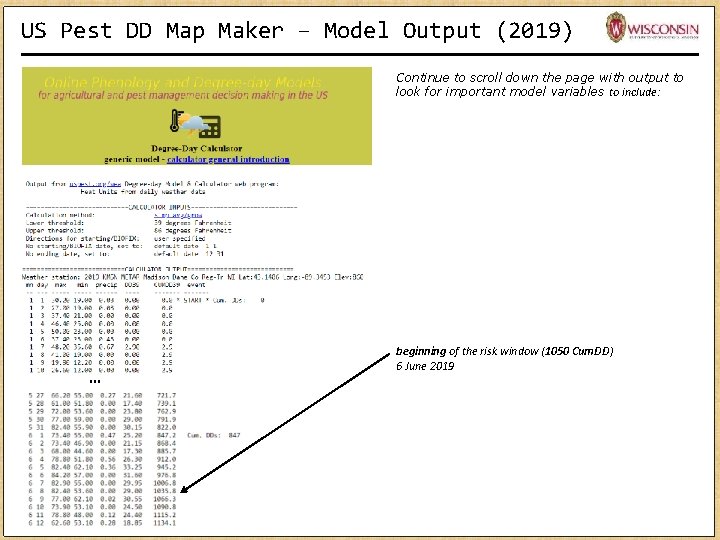
Task: Click the 'Weather station:' line
Action: 192,277
